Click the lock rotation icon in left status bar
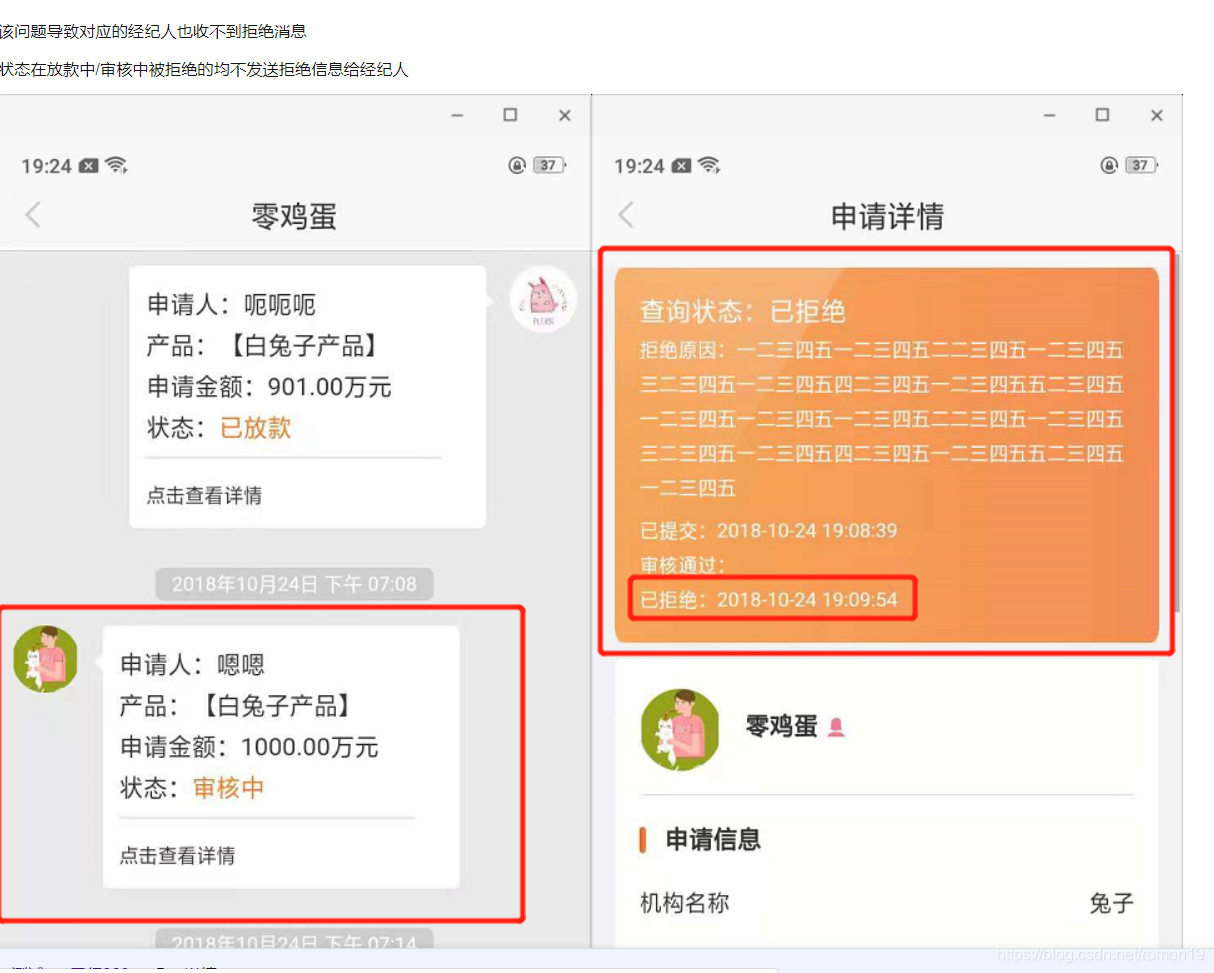 517,165
